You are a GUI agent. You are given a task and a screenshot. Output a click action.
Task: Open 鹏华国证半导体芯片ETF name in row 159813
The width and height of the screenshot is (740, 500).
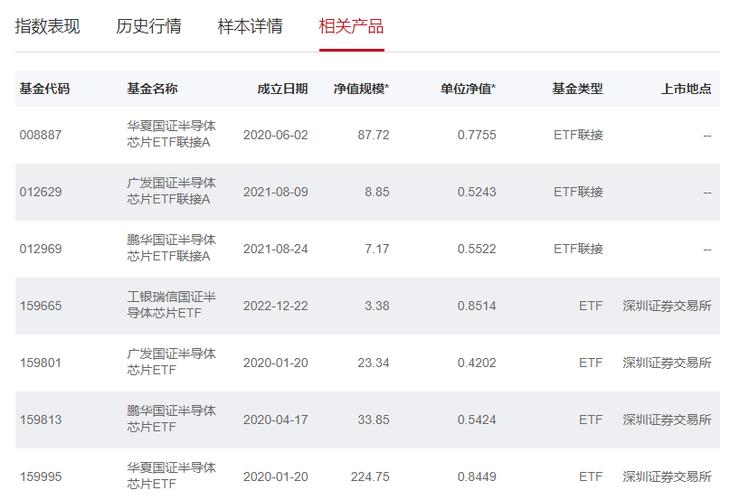pos(171,419)
